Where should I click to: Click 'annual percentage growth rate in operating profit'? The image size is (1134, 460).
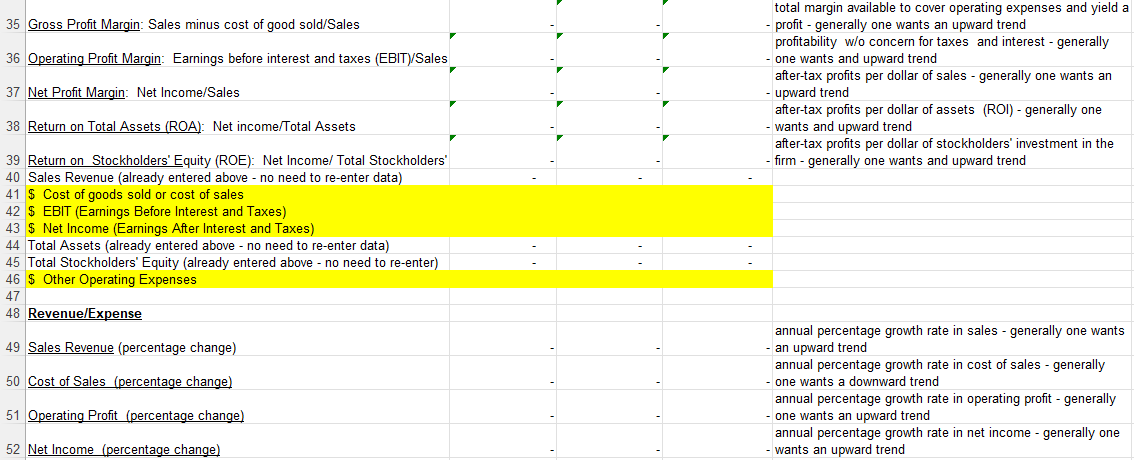(x=952, y=407)
